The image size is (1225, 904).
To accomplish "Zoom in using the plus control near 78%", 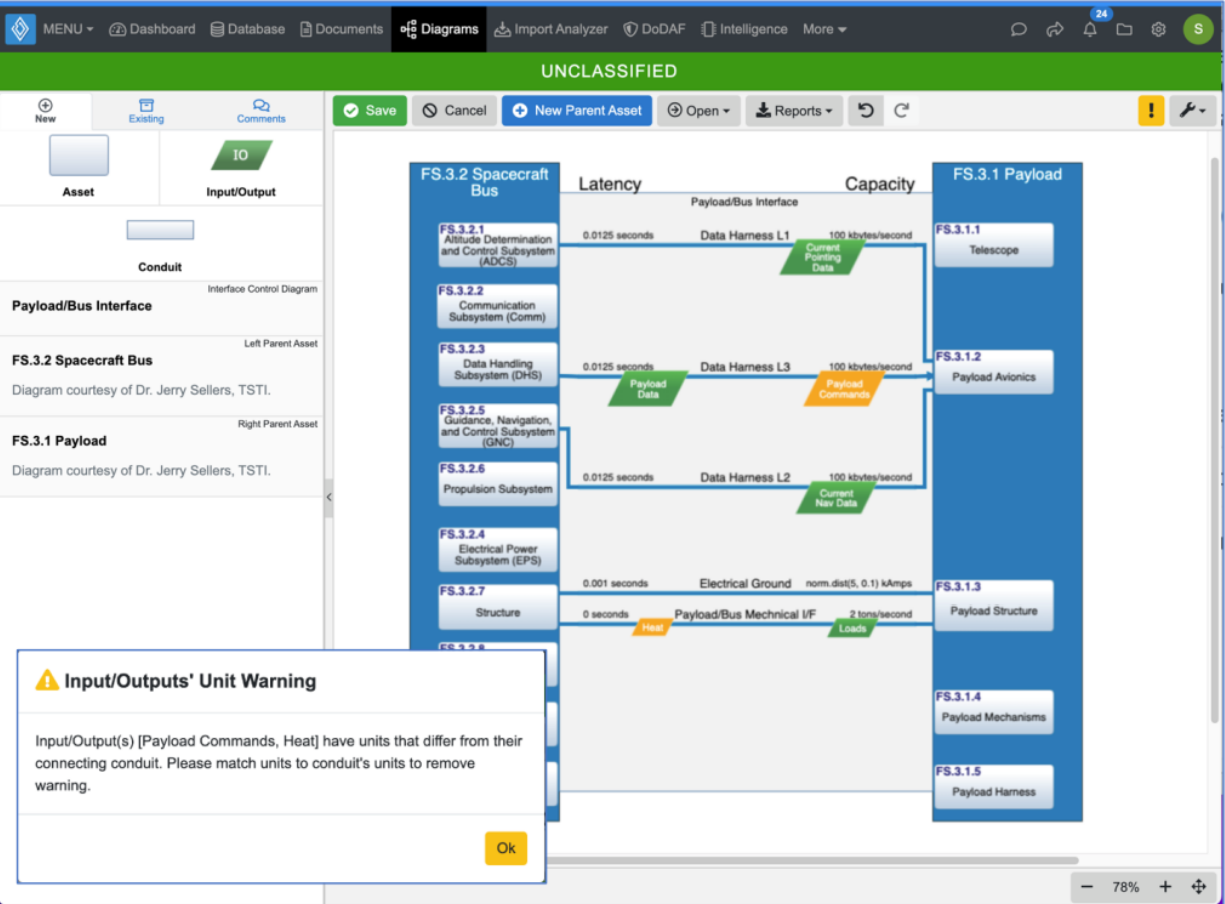I will (1165, 886).
